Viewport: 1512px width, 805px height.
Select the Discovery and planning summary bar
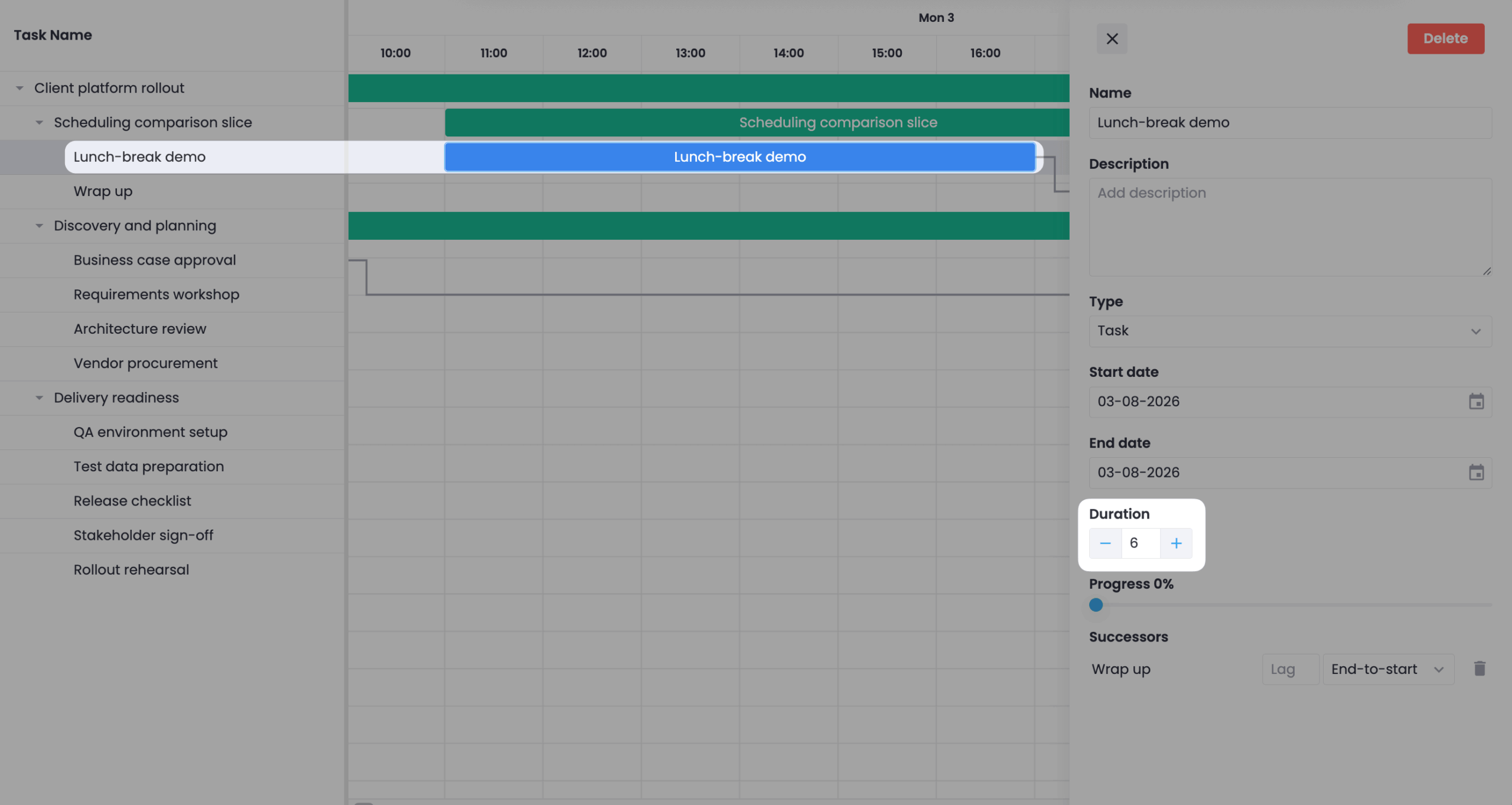tap(708, 226)
